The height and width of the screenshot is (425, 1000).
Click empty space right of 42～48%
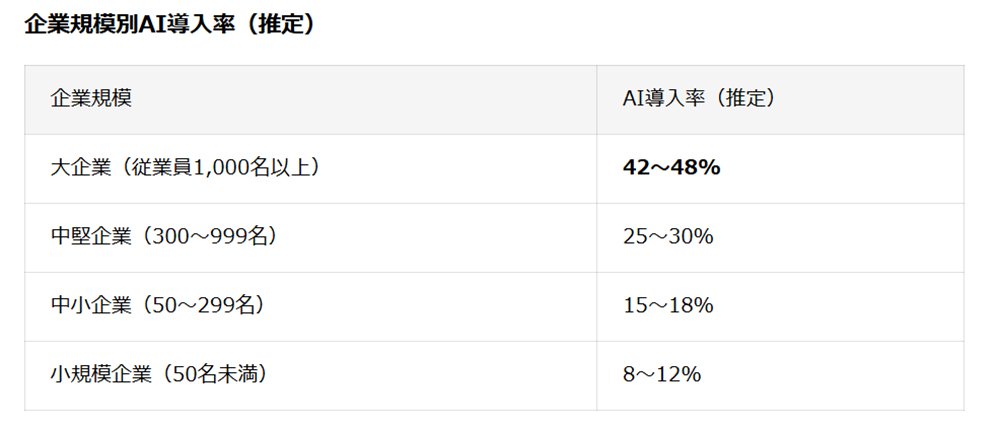pos(842,168)
